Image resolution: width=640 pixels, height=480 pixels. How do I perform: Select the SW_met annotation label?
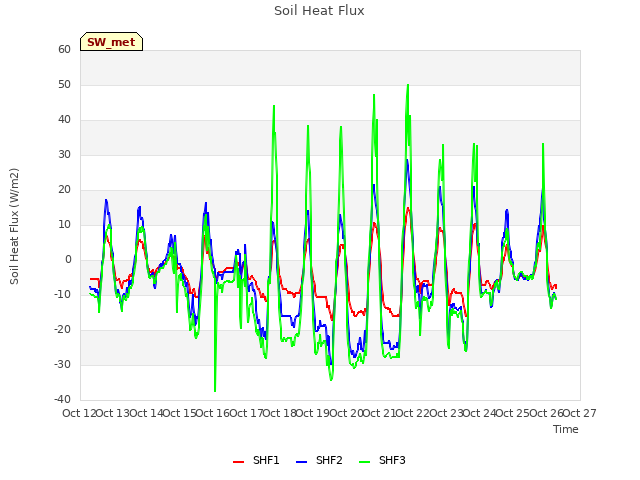pyautogui.click(x=111, y=42)
